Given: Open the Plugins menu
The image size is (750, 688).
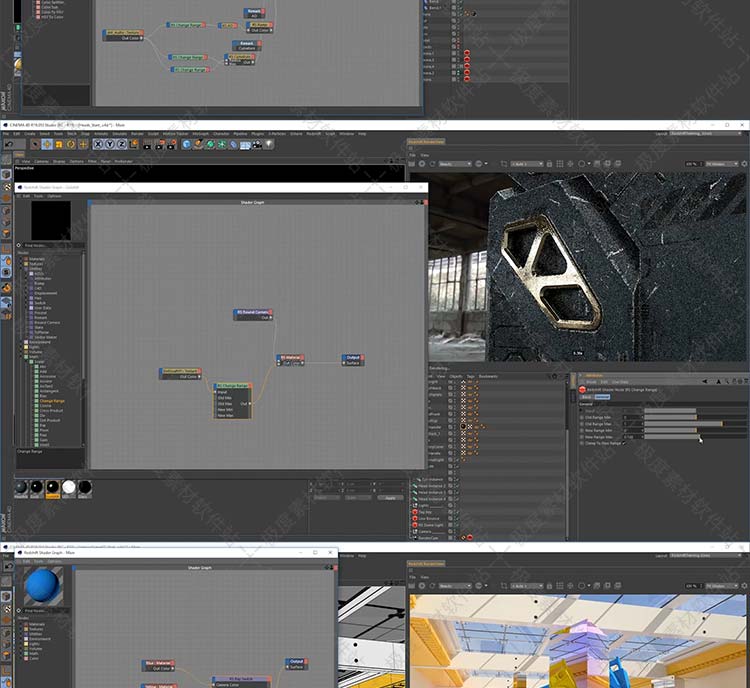Looking at the screenshot, I should pyautogui.click(x=257, y=133).
